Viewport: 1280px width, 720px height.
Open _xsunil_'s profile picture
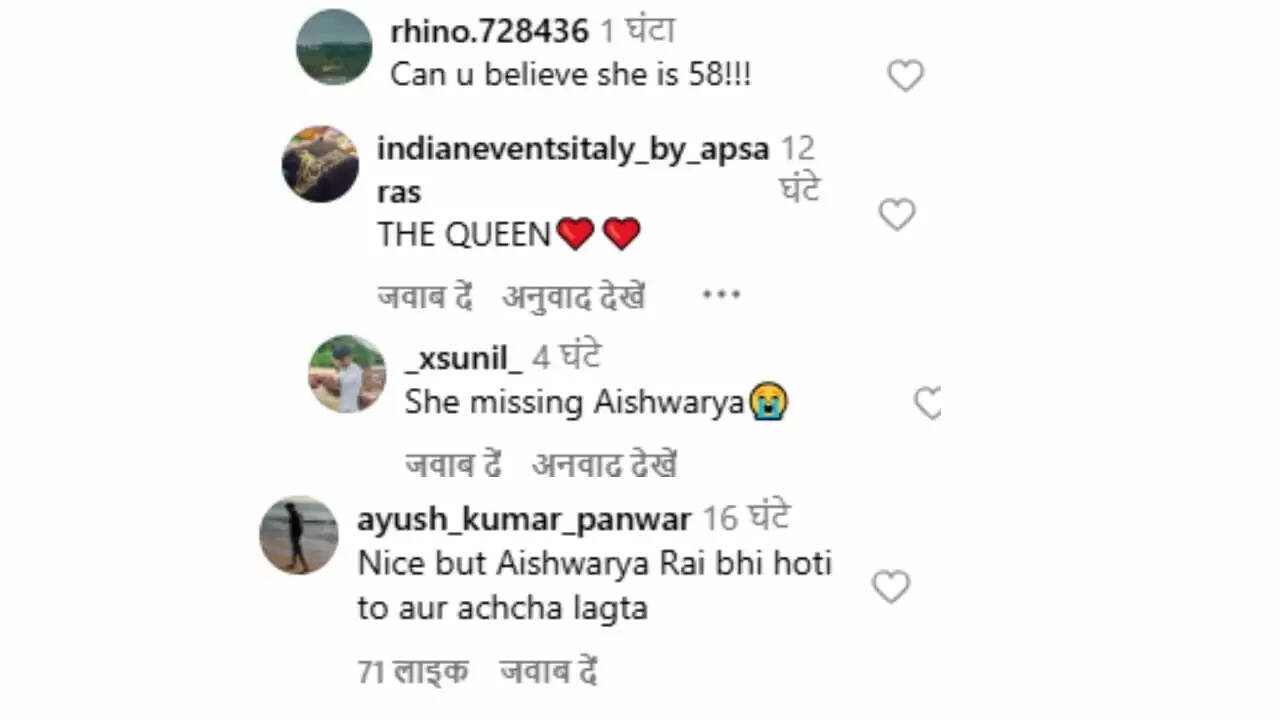(347, 374)
